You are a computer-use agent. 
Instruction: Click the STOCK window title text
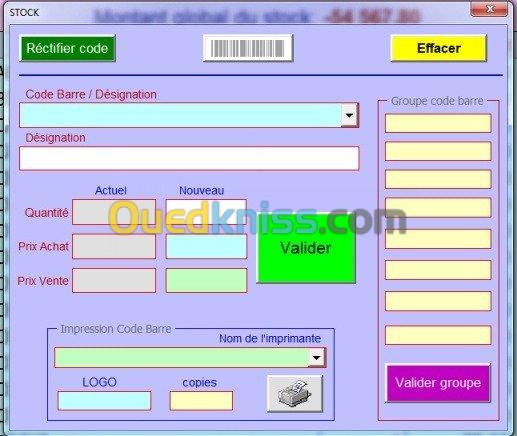[24, 13]
